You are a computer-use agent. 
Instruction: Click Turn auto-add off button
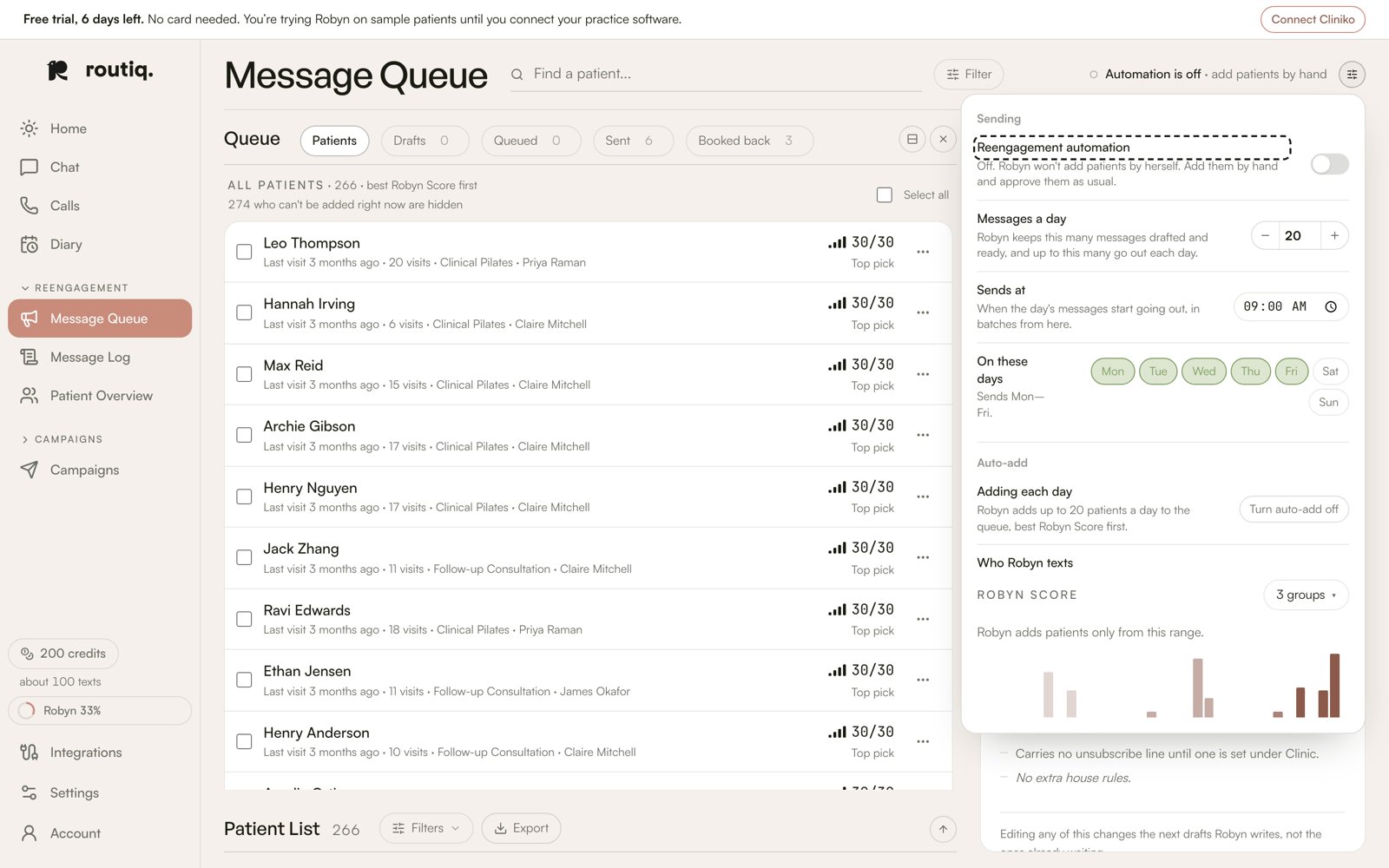tap(1294, 510)
